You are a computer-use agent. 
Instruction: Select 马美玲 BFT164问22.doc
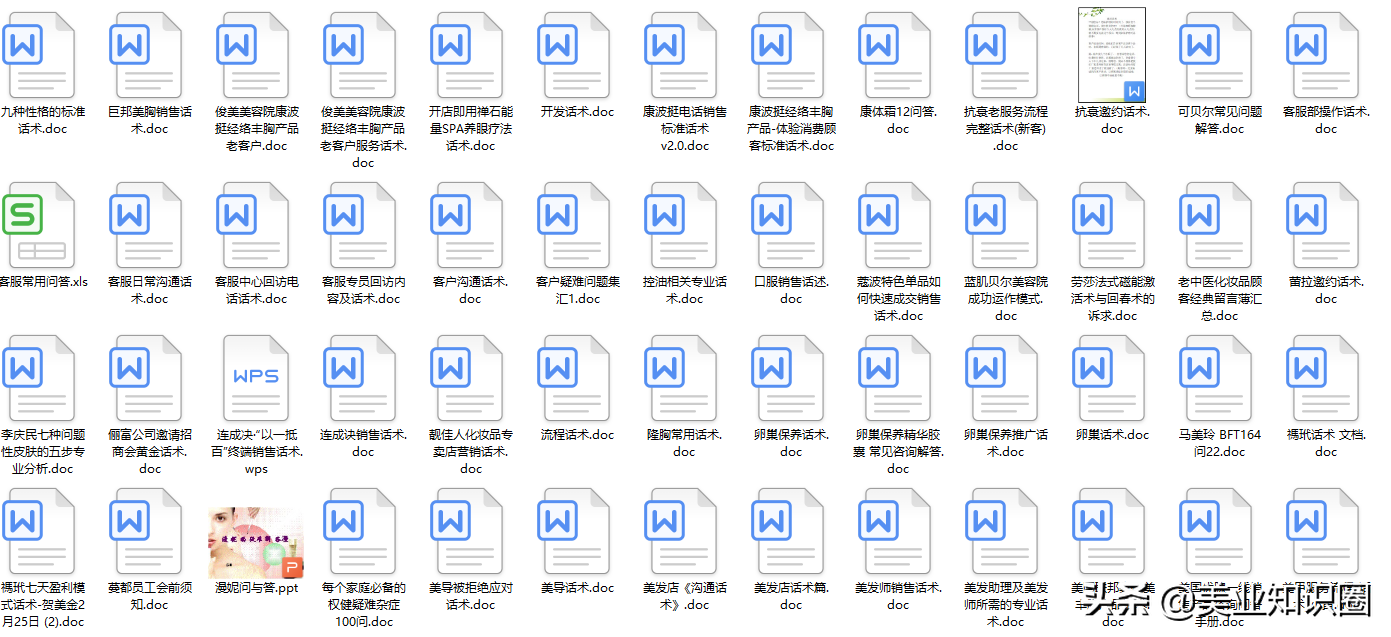1217,378
